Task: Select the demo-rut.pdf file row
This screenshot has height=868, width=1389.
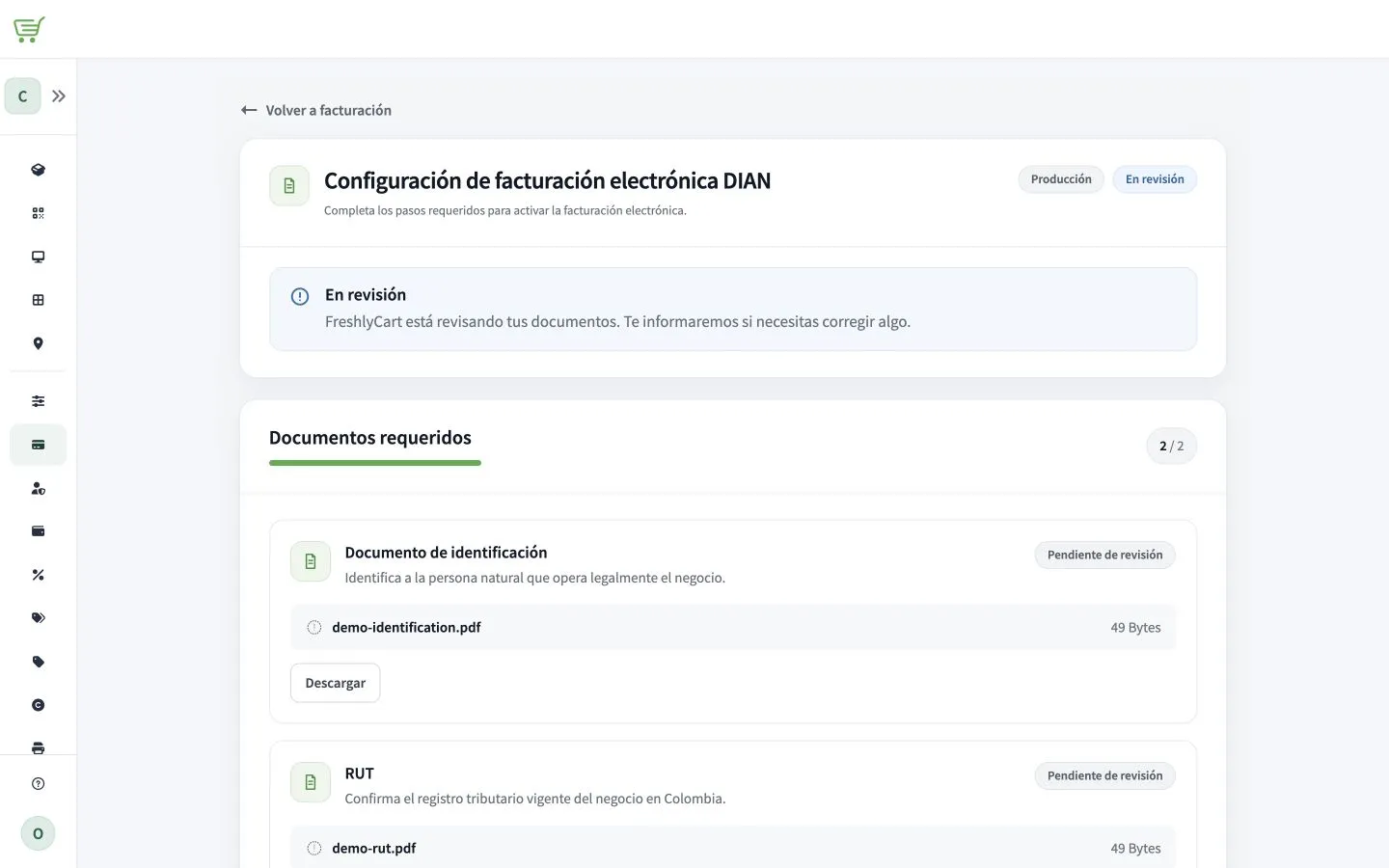Action: [x=733, y=847]
